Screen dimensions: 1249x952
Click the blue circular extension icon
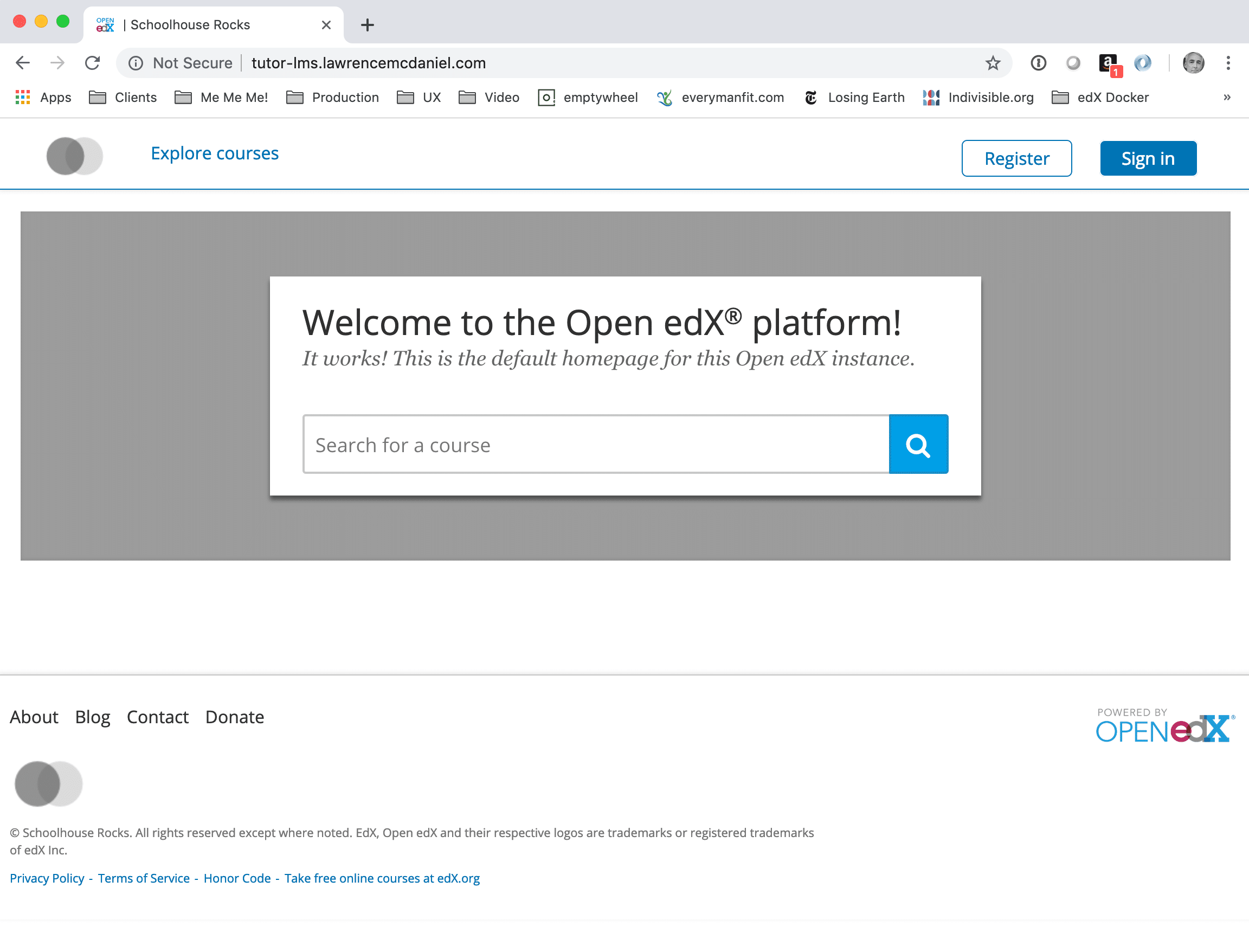click(1142, 63)
